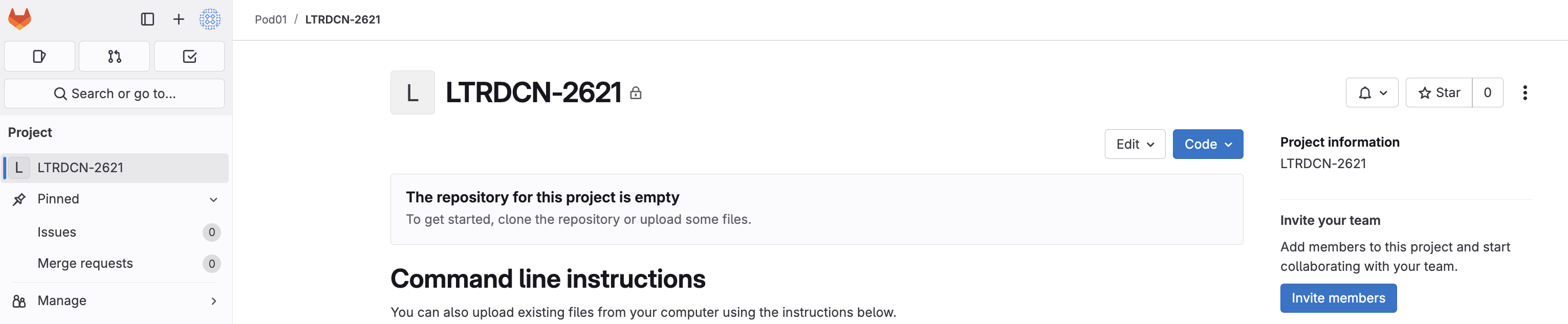Open the to-do list icon
Viewport: 1568px width, 324px height.
click(189, 57)
